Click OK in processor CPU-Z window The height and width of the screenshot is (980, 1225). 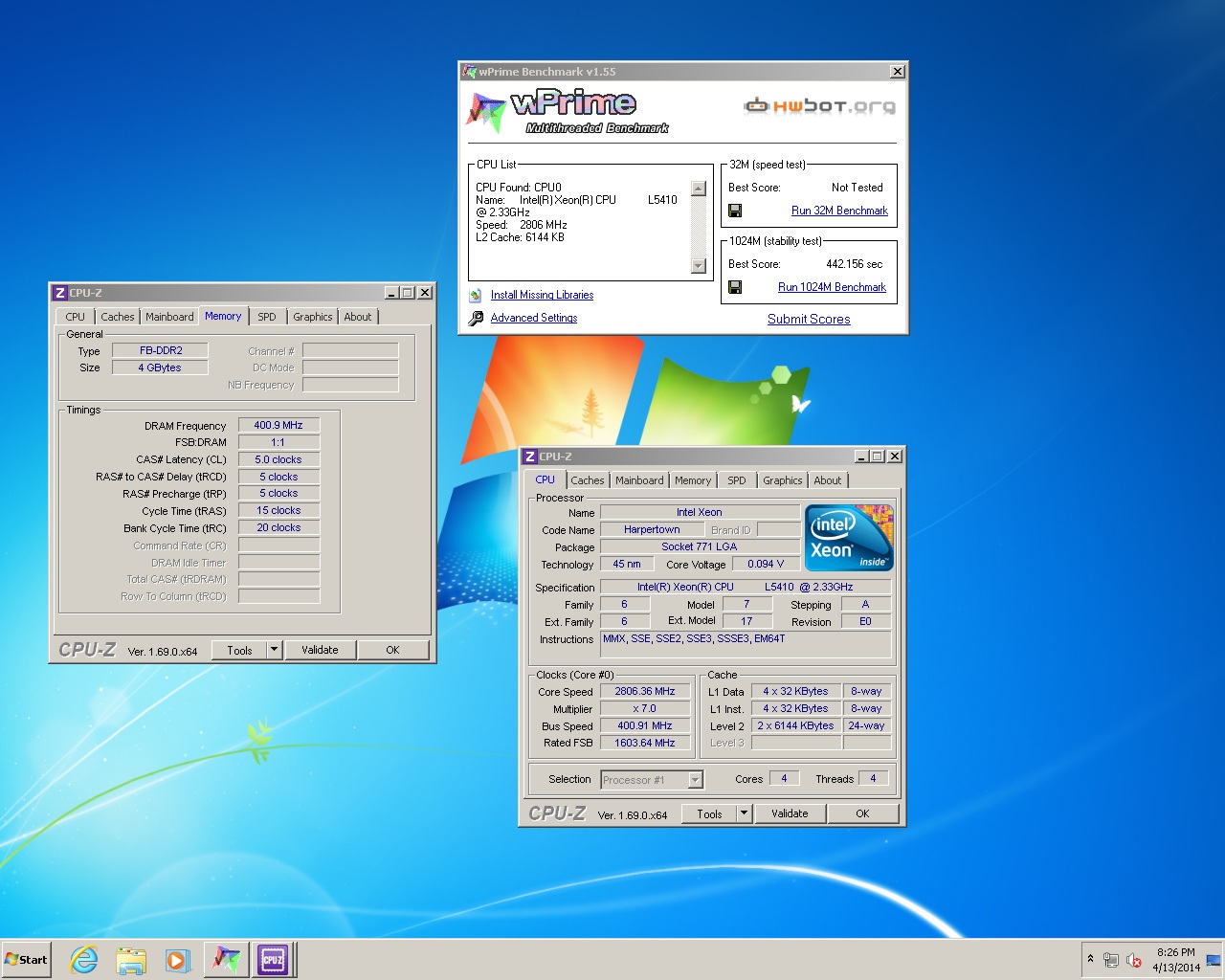point(862,813)
